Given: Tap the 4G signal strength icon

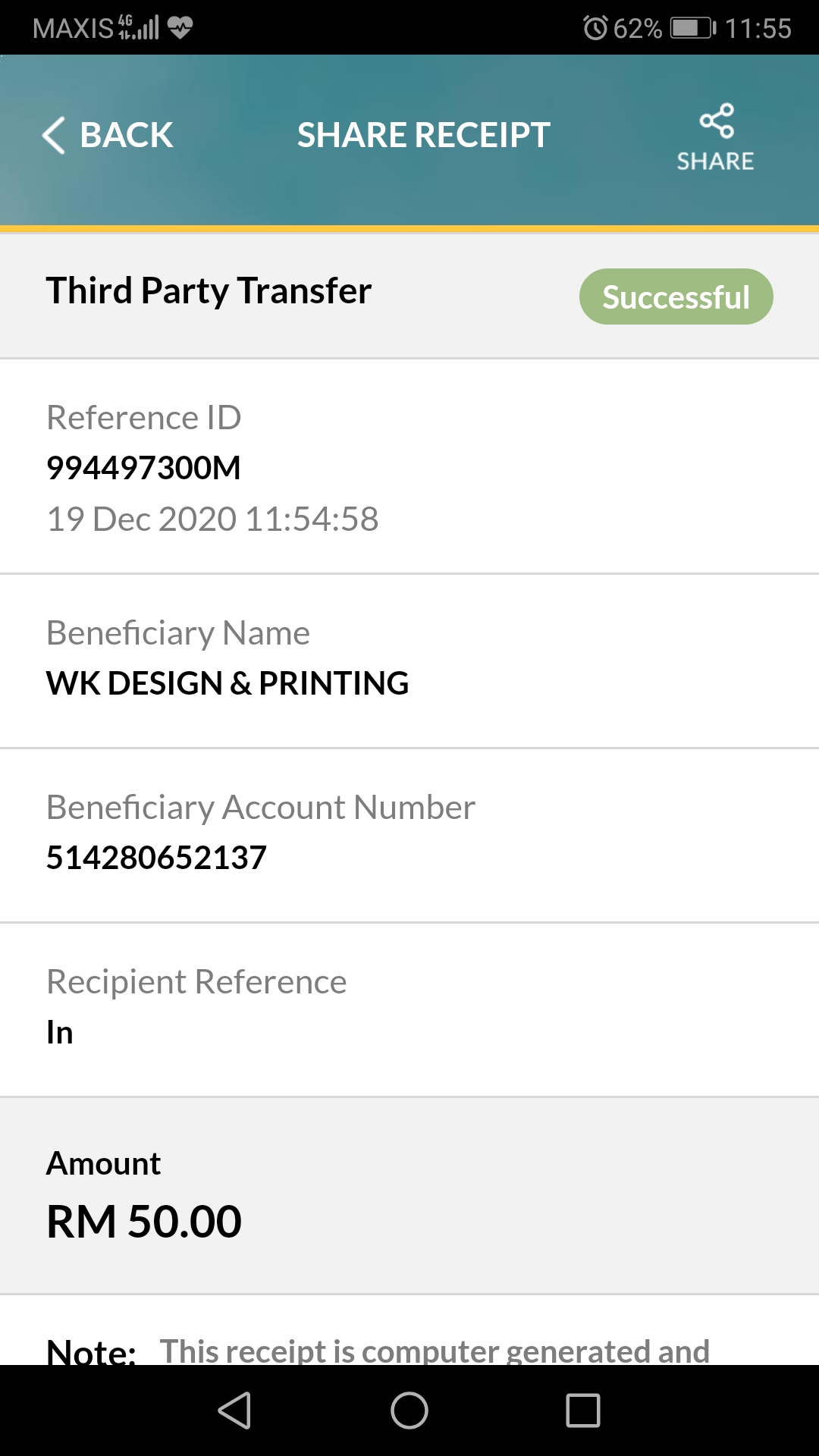Looking at the screenshot, I should 139,27.
